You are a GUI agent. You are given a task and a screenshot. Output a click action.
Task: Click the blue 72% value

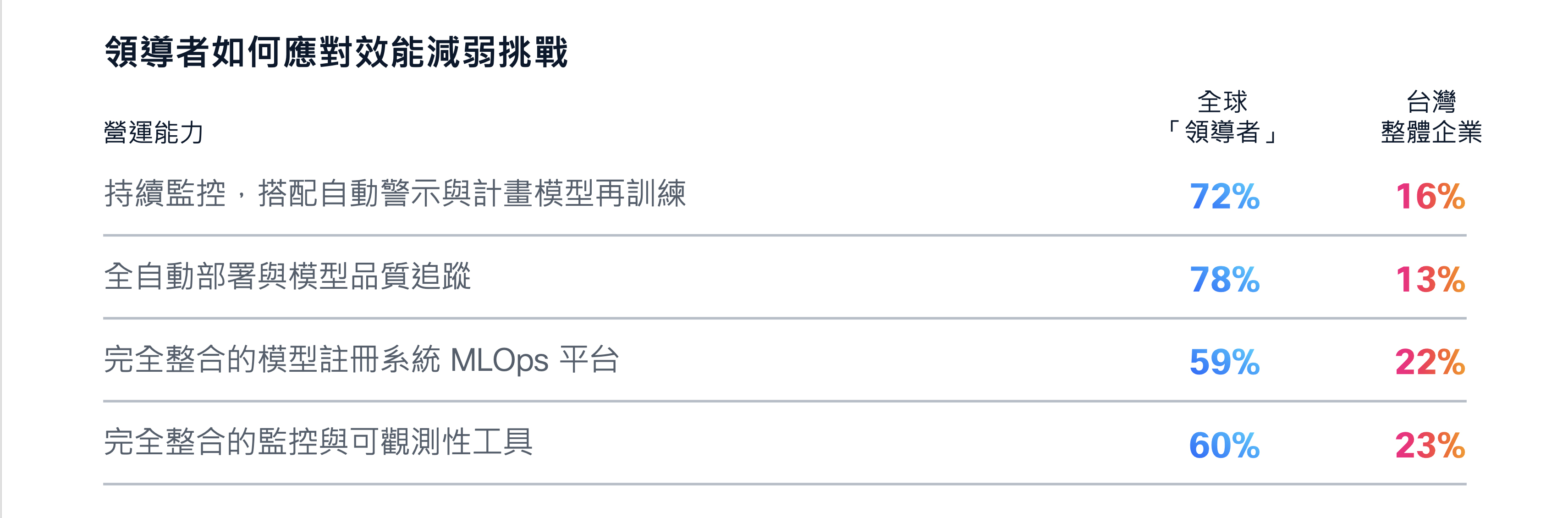[1224, 196]
